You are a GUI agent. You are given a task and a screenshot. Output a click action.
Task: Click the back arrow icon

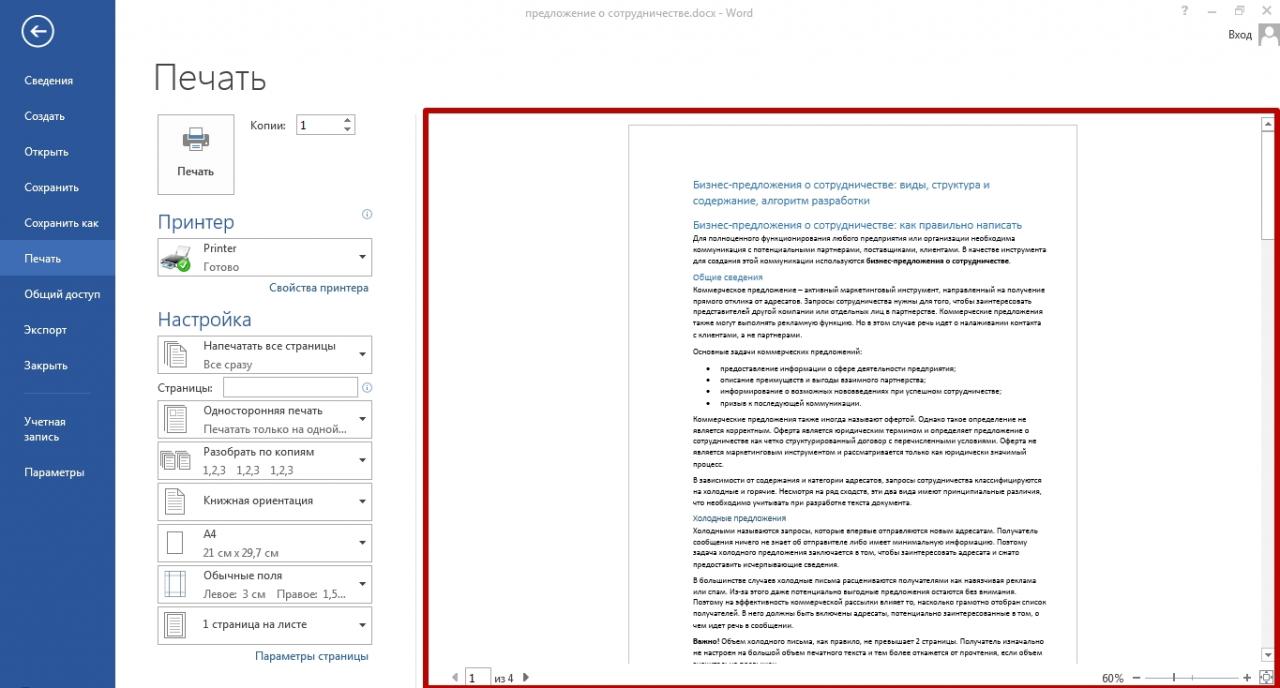(37, 32)
